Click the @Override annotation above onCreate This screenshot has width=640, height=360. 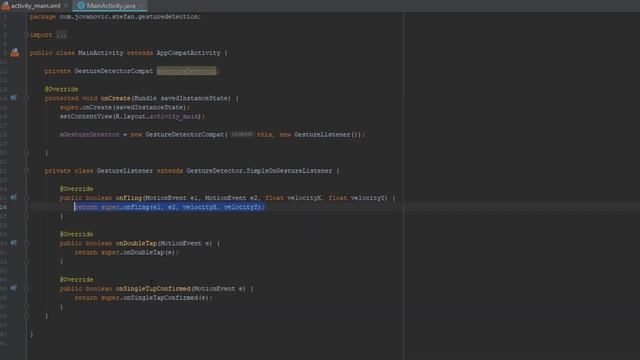click(61, 89)
